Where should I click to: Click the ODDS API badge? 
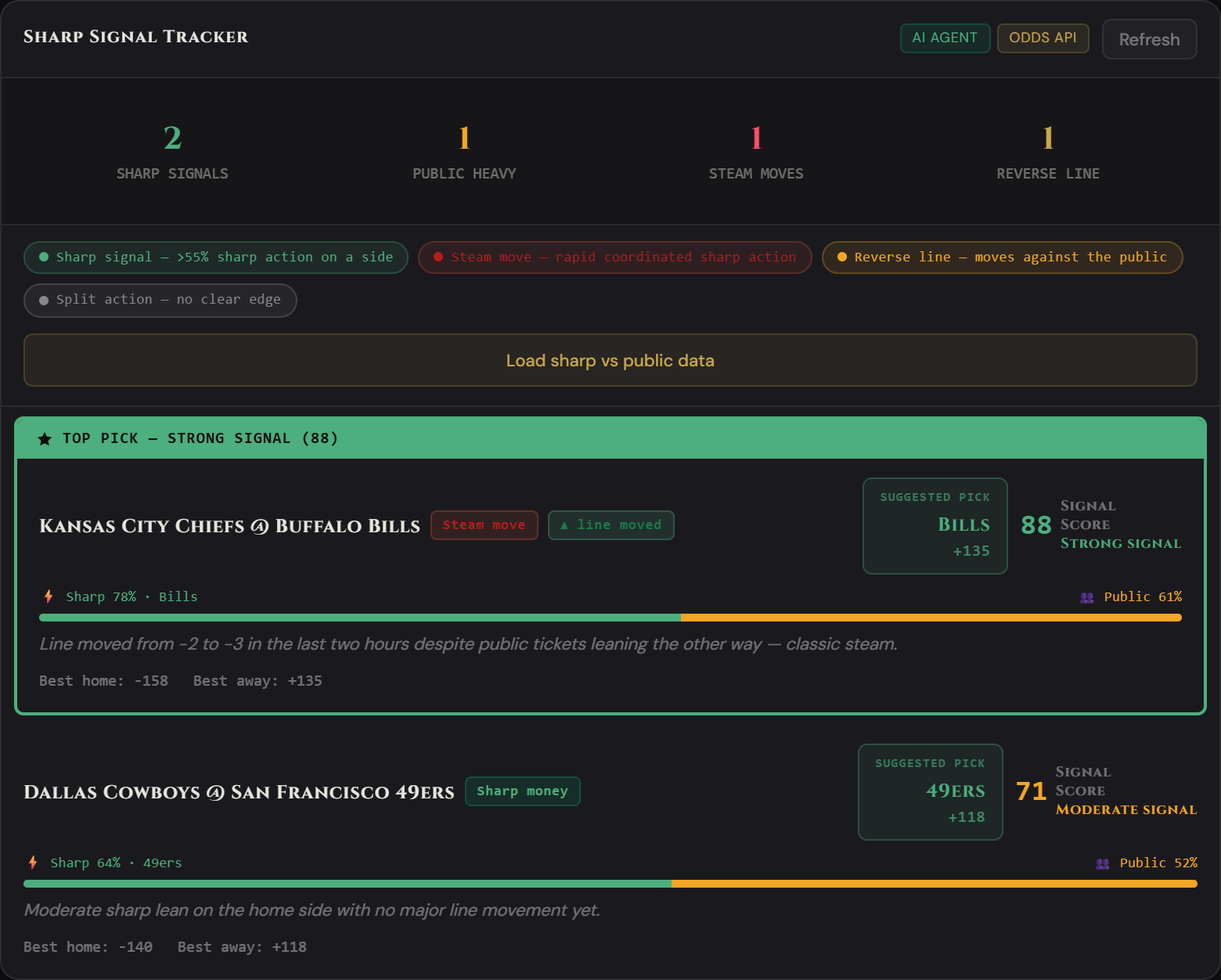click(x=1043, y=38)
